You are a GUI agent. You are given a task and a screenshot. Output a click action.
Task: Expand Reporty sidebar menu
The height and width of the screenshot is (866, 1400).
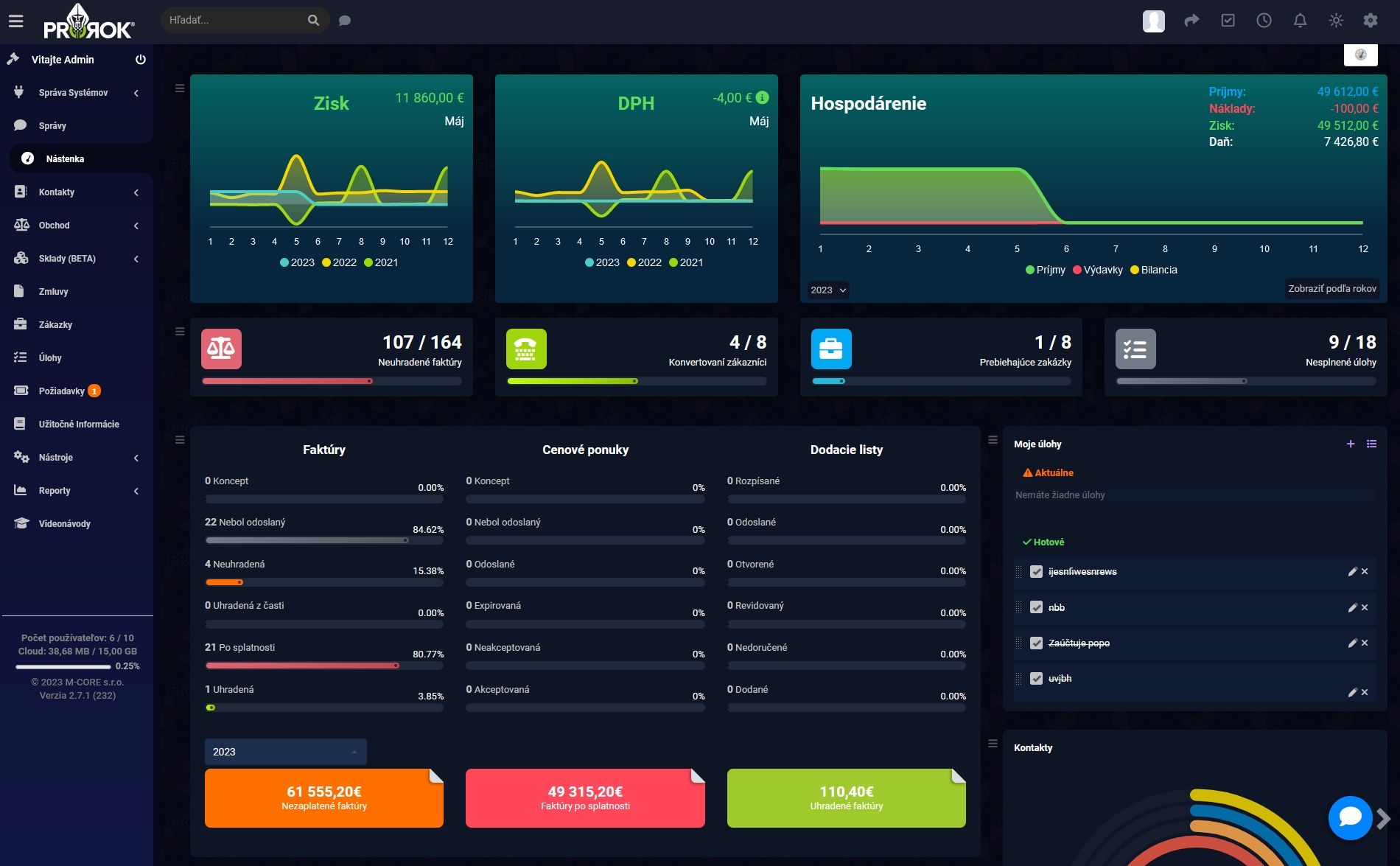click(77, 491)
